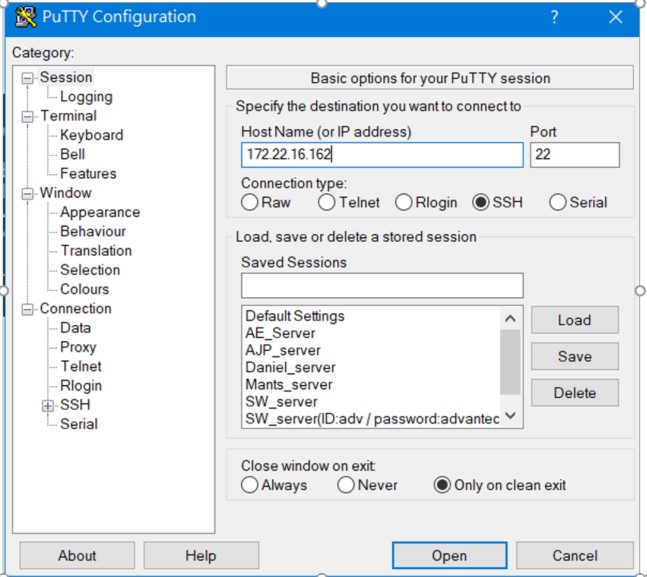This screenshot has height=577, width=647.
Task: Open the Proxy settings page
Action: tap(78, 347)
